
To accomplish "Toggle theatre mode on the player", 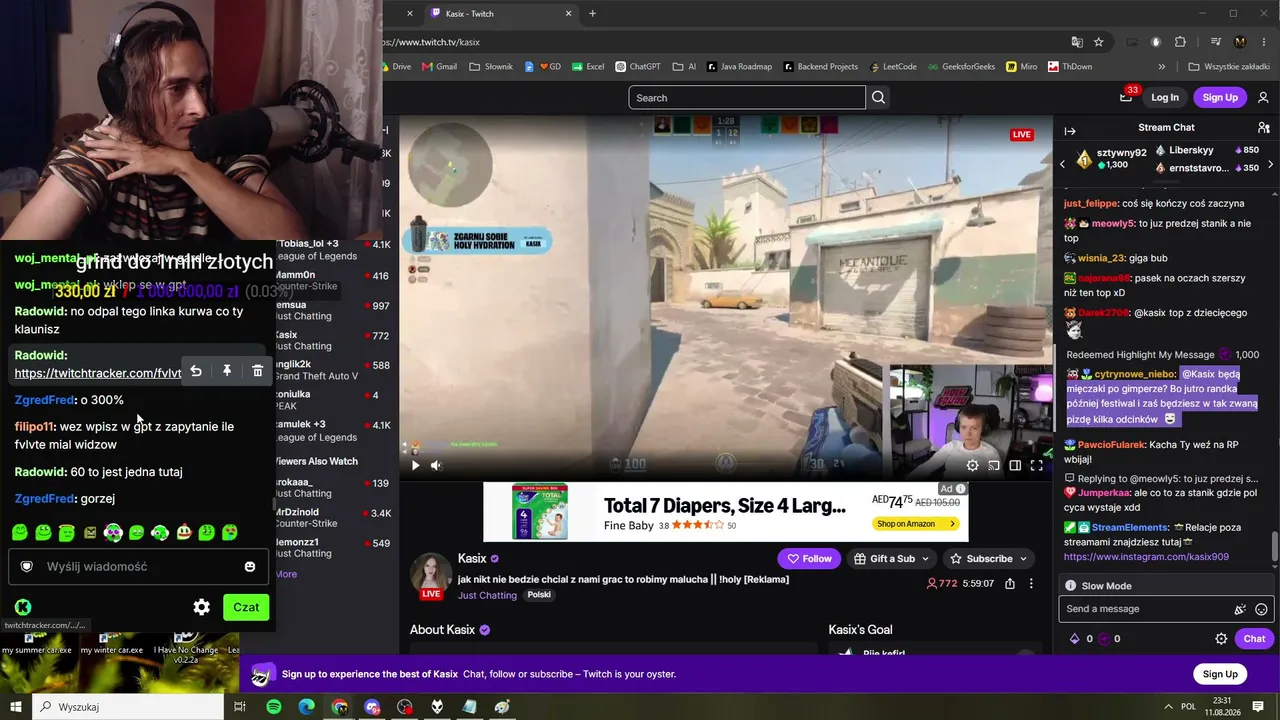I will click(x=1015, y=465).
